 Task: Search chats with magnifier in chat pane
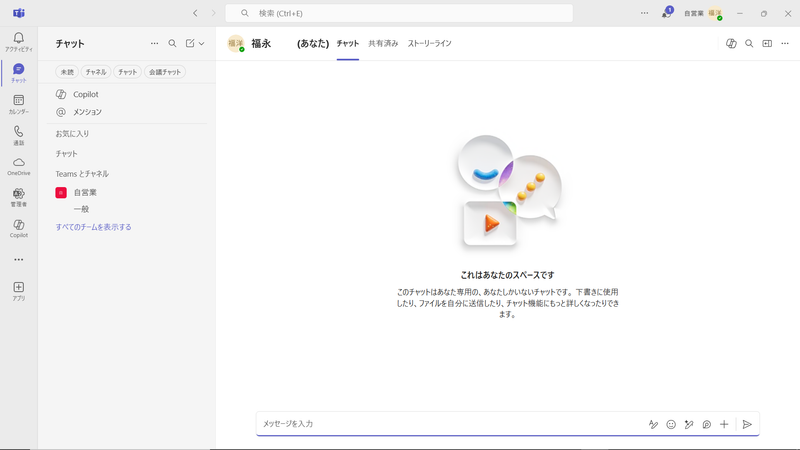(172, 43)
